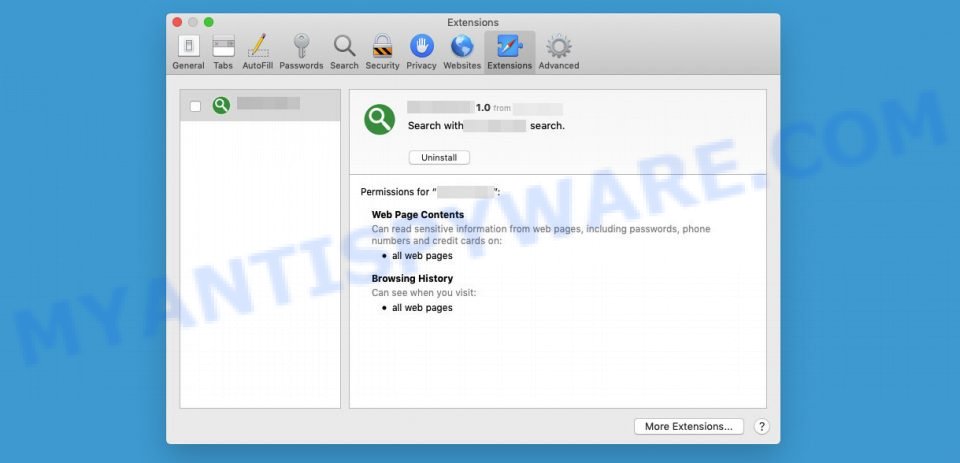This screenshot has height=463, width=960.
Task: Click the extension version 1.0 text
Action: [x=483, y=108]
